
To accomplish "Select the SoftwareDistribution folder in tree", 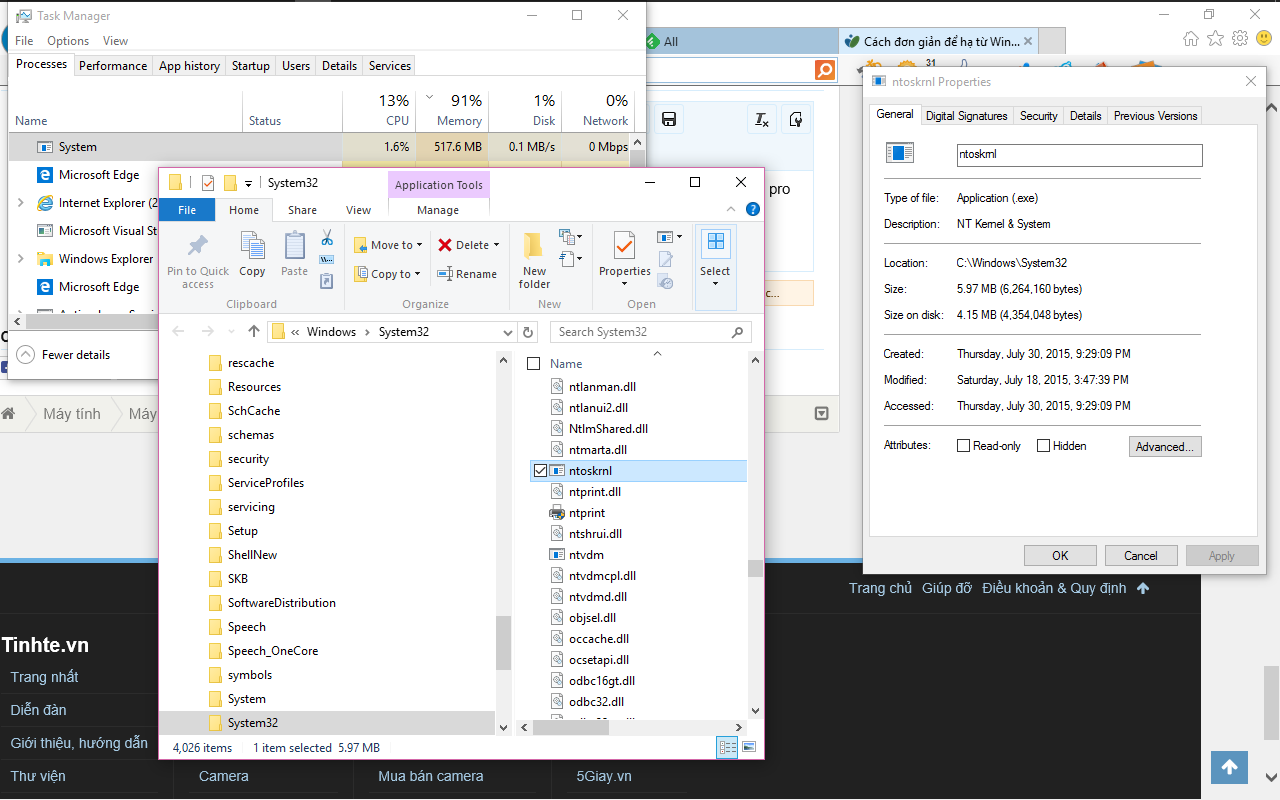I will tap(281, 603).
